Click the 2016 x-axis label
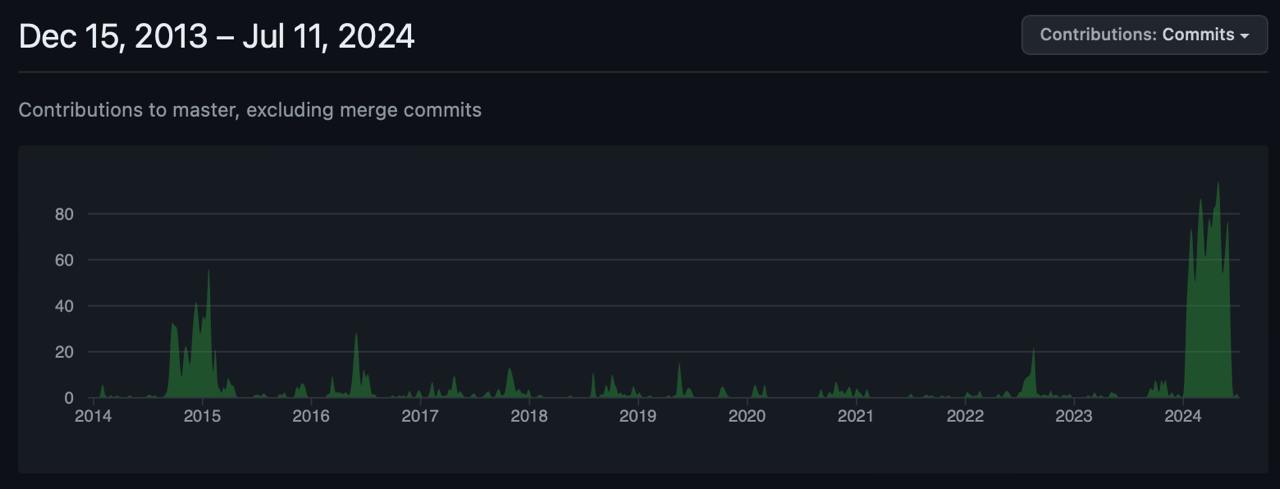The image size is (1280, 489). (312, 416)
